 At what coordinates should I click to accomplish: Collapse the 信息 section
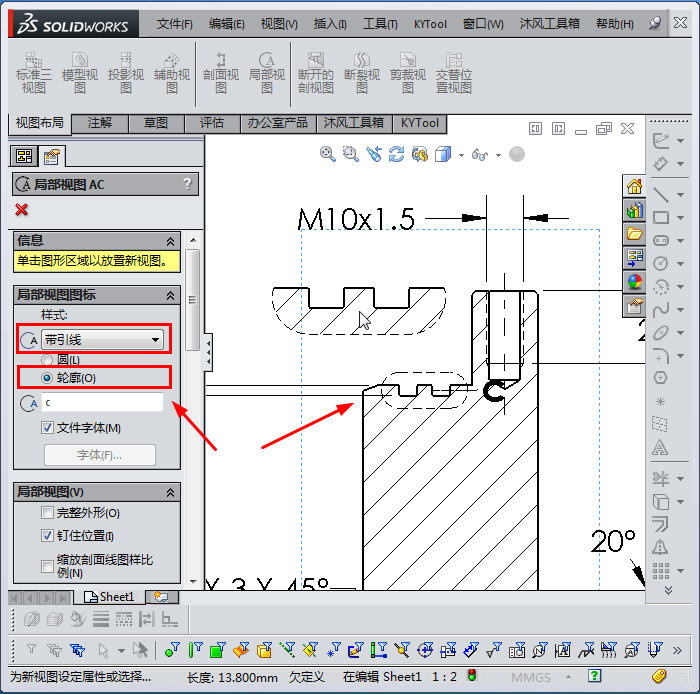coord(170,241)
